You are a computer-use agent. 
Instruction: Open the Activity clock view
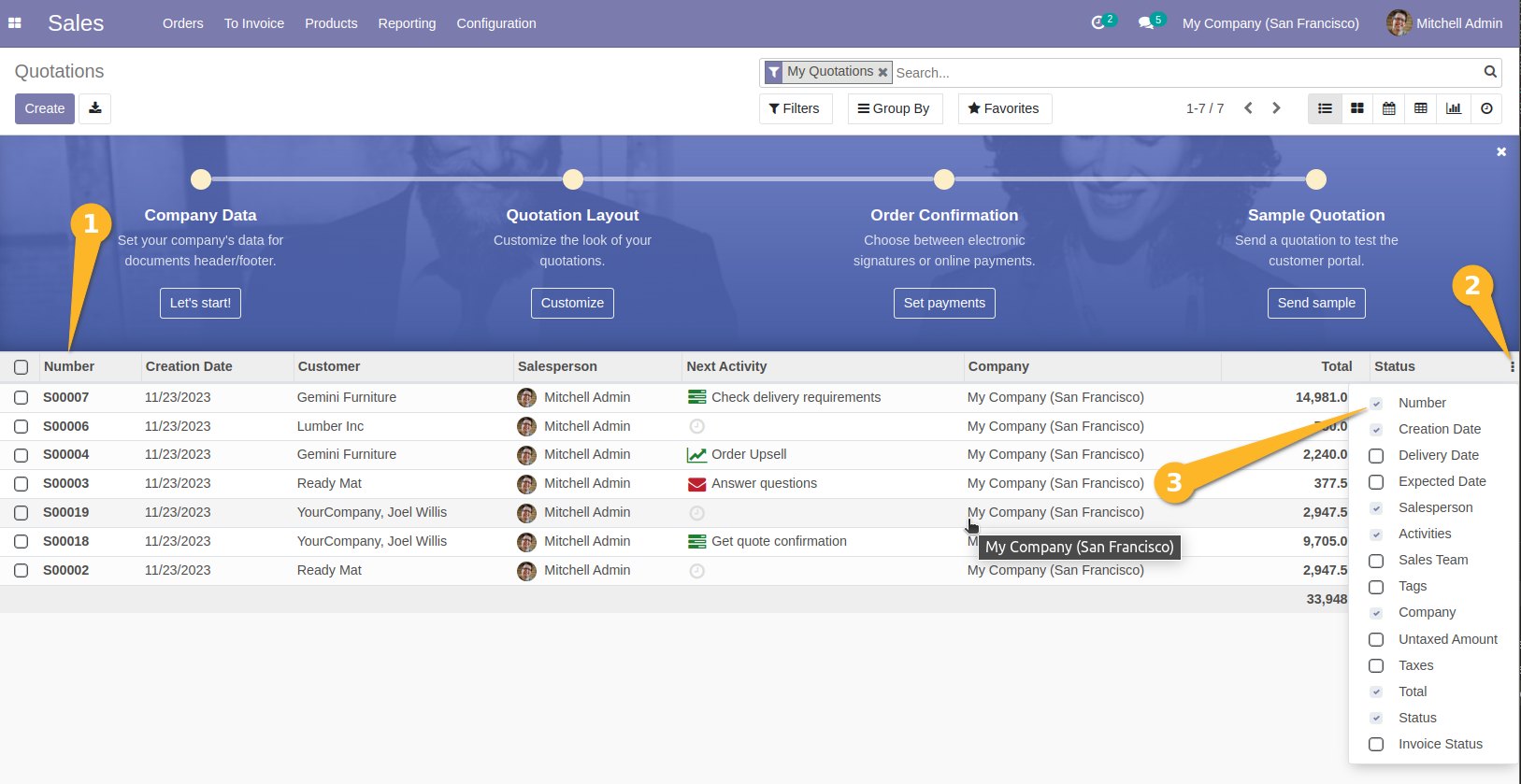[1486, 108]
